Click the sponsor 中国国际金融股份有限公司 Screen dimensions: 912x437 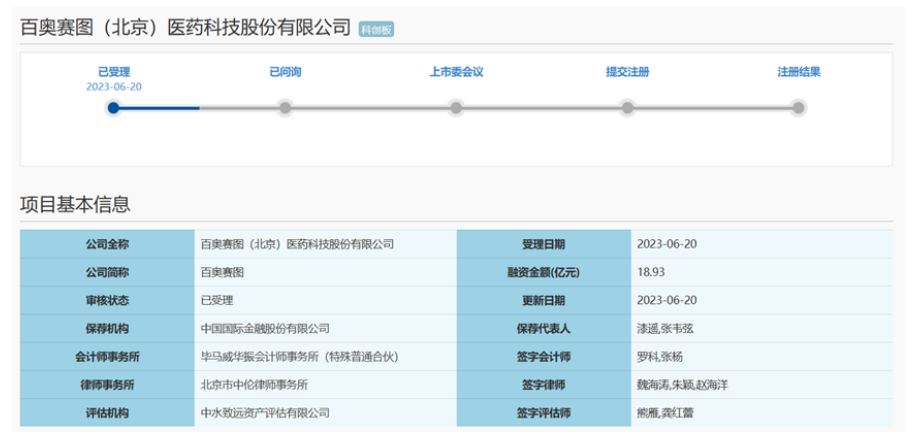[265, 328]
